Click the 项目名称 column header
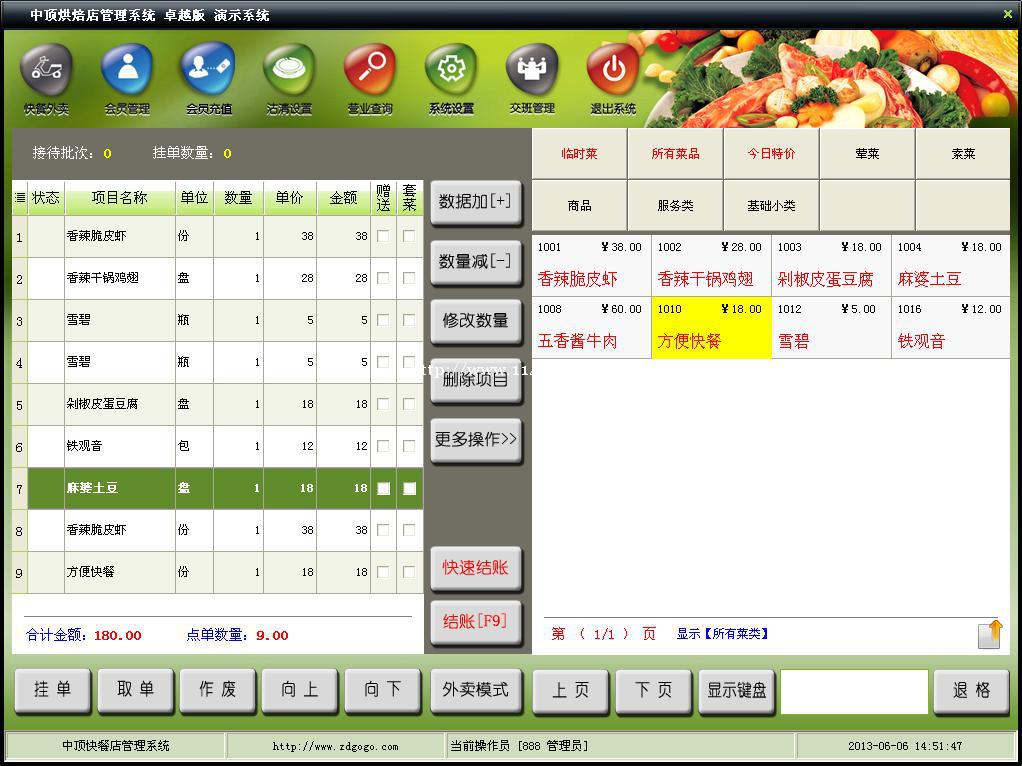Viewport: 1022px width, 766px height. (x=120, y=198)
